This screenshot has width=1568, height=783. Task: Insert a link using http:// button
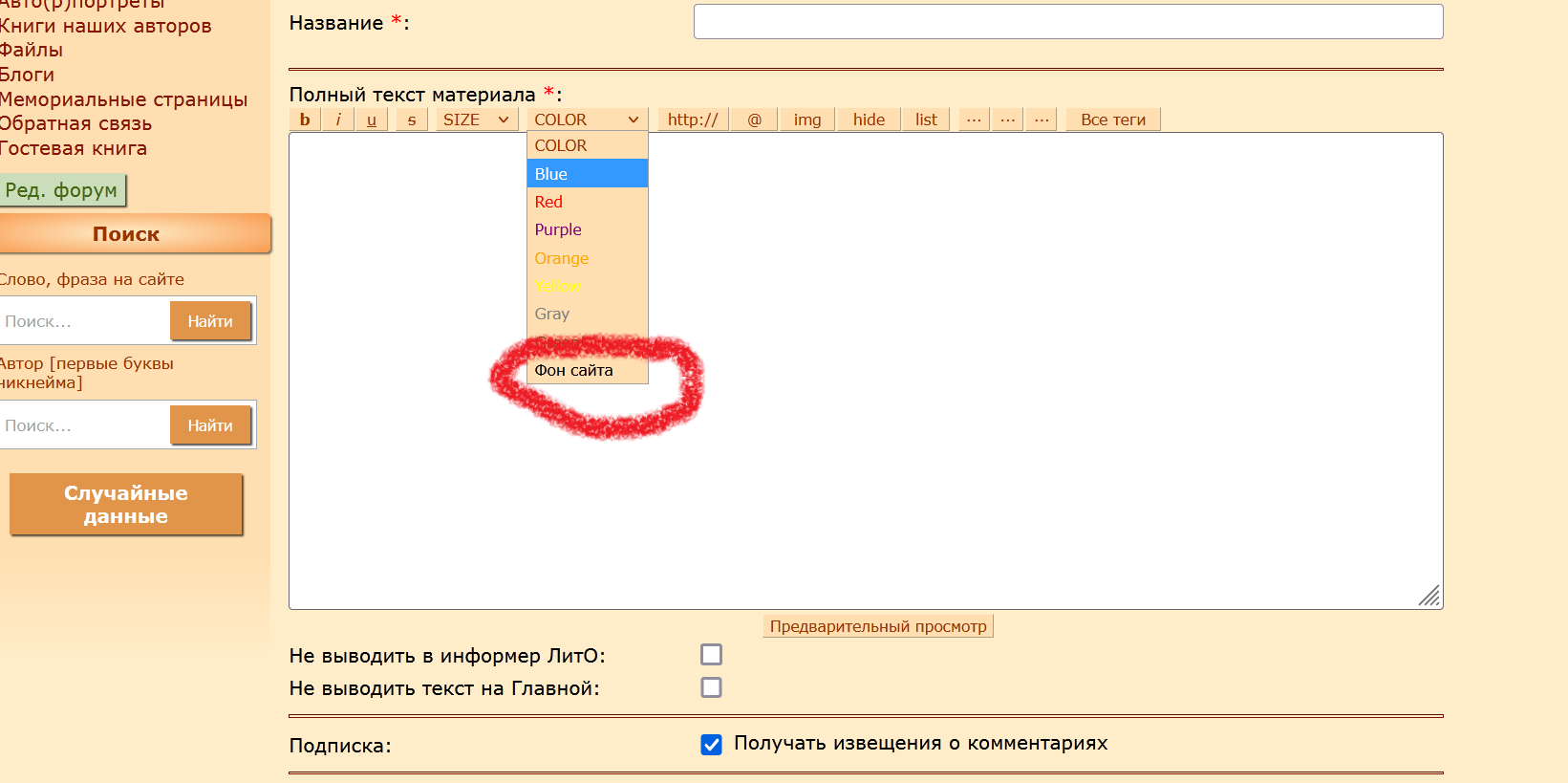(693, 120)
